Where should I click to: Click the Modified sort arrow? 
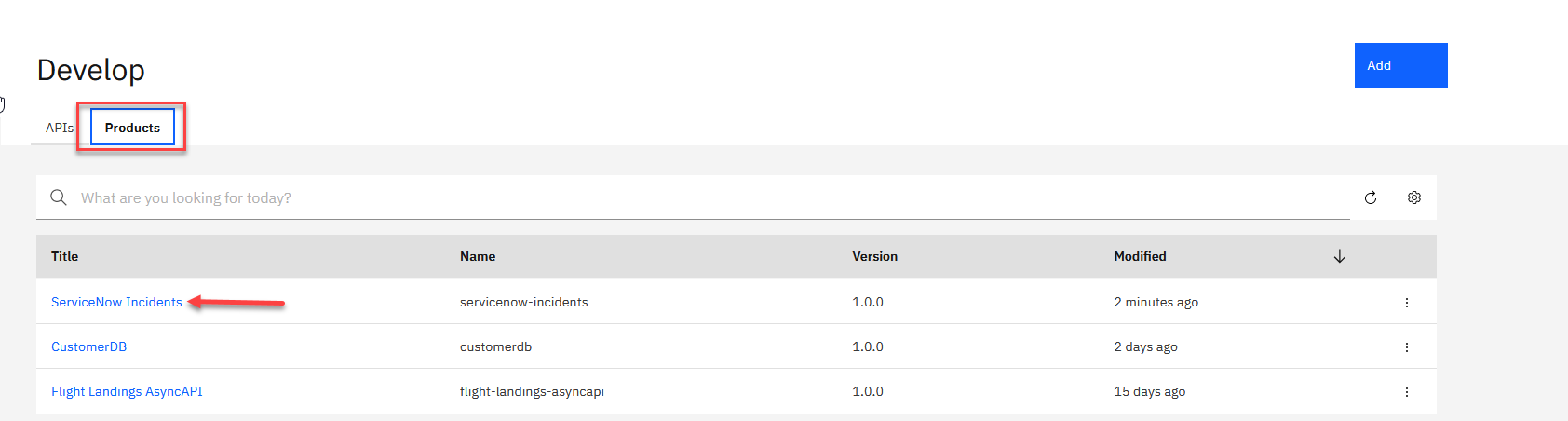click(x=1340, y=256)
